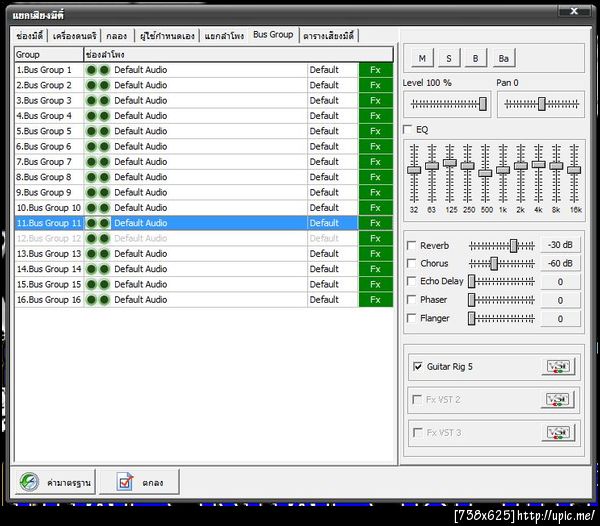Click the green Fx cell of Bus Group 5
600x526 pixels.
pos(375,131)
